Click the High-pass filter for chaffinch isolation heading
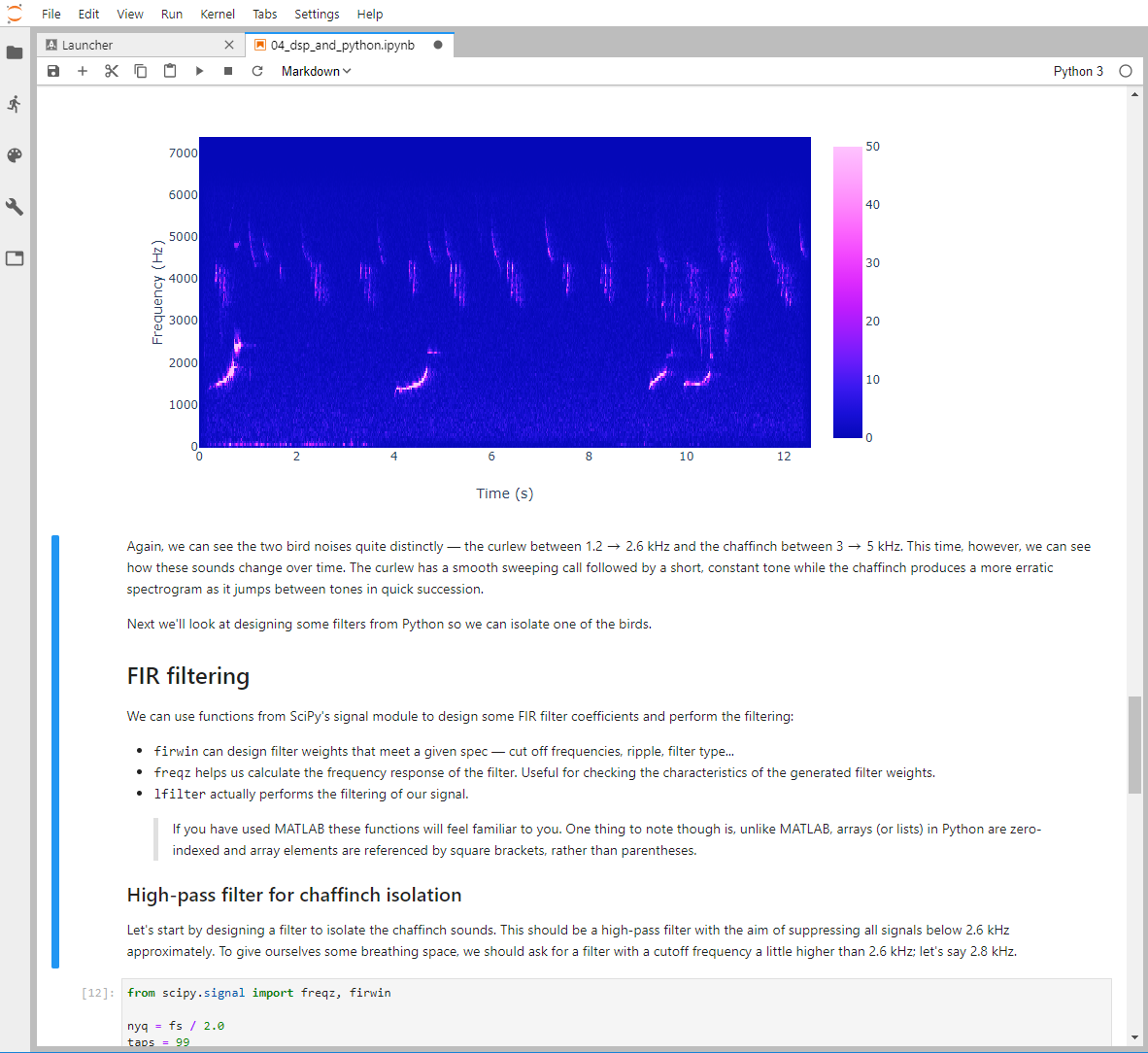Viewport: 1148px width, 1053px height. (x=294, y=895)
